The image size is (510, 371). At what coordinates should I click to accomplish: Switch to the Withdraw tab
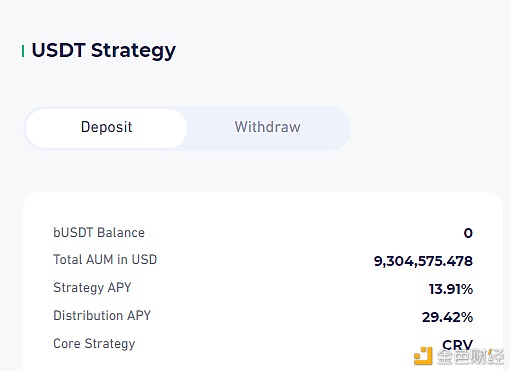(x=268, y=127)
